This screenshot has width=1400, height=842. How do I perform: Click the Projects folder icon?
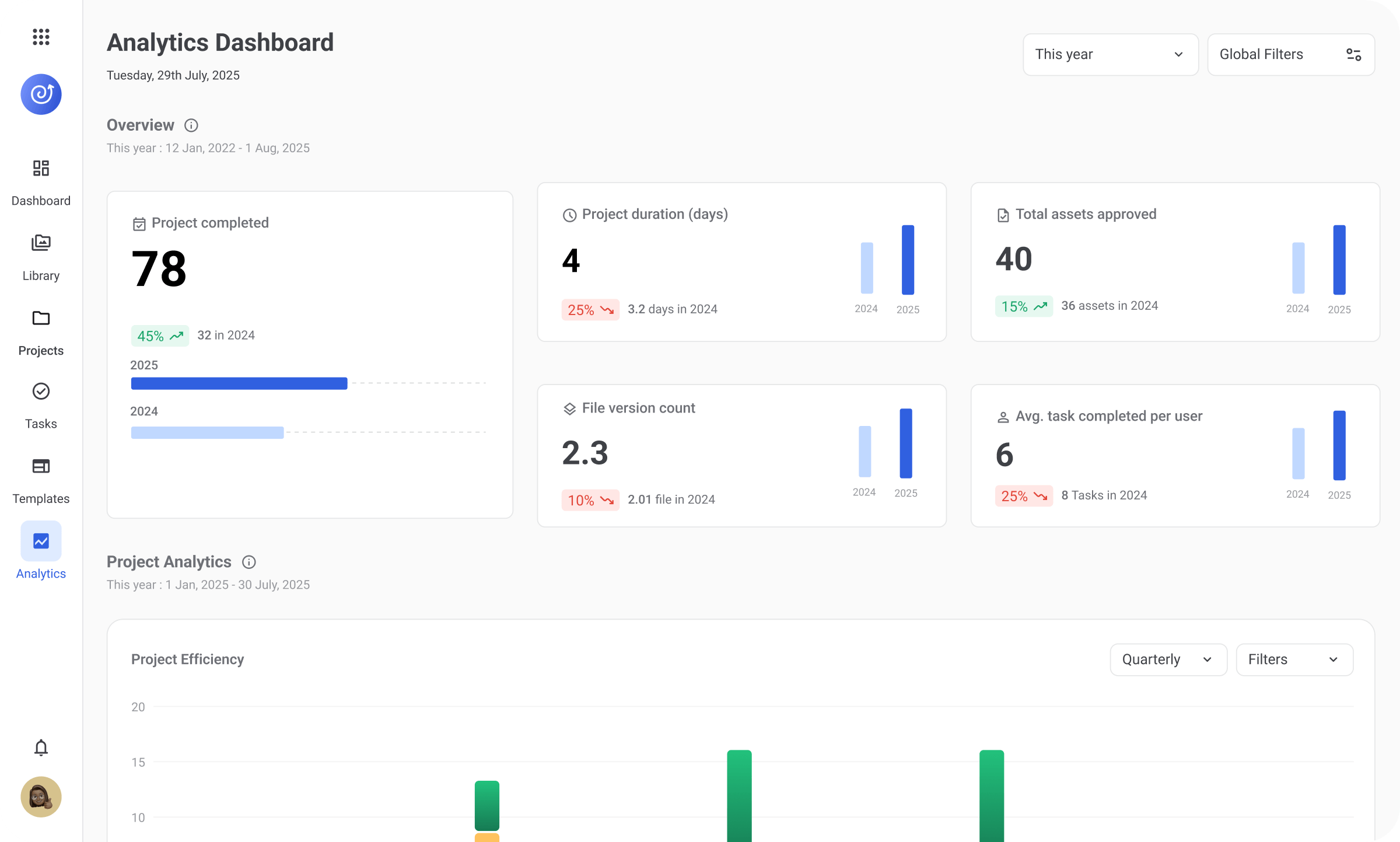[41, 318]
